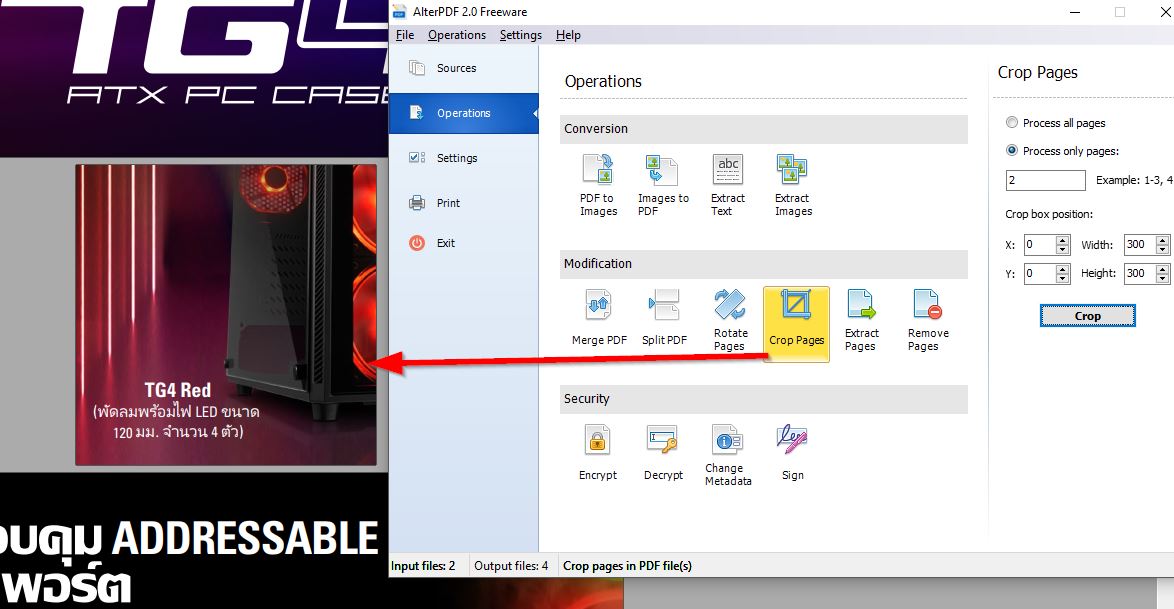1174x609 pixels.
Task: Select the Extract Images operation
Action: point(793,184)
